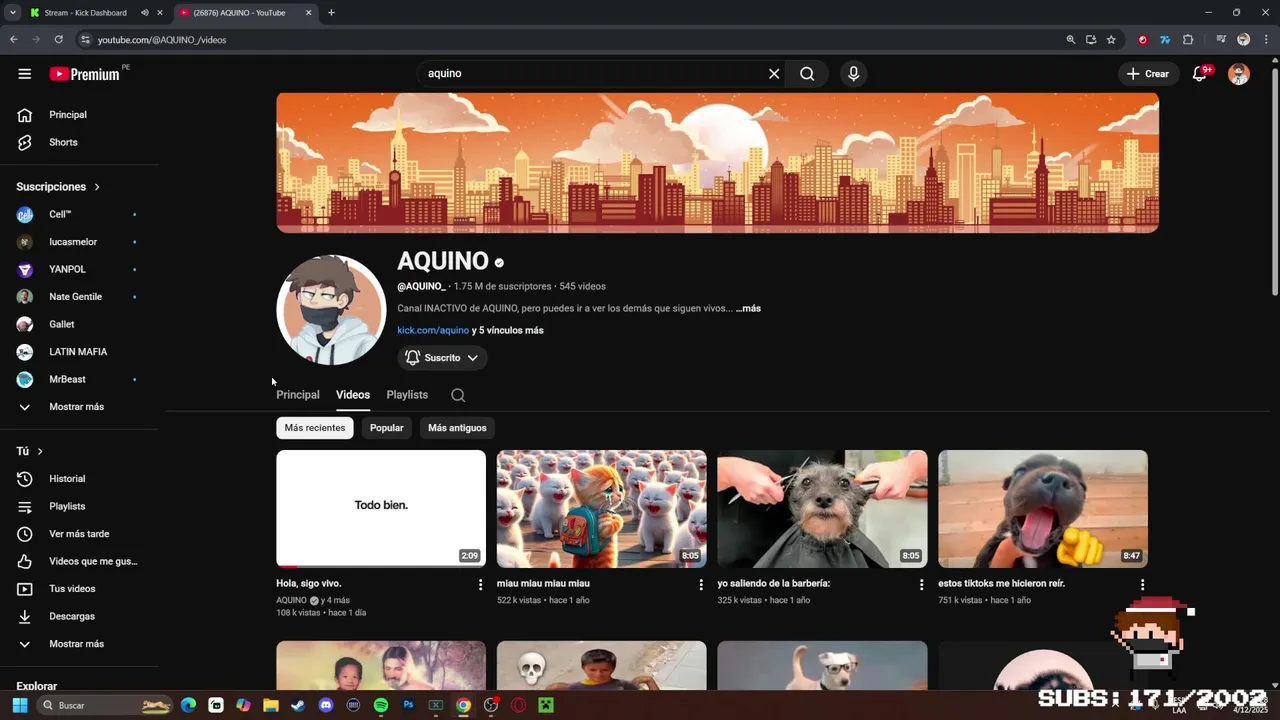The width and height of the screenshot is (1280, 720).
Task: Select the Más antiguos filter chip
Action: tap(457, 428)
